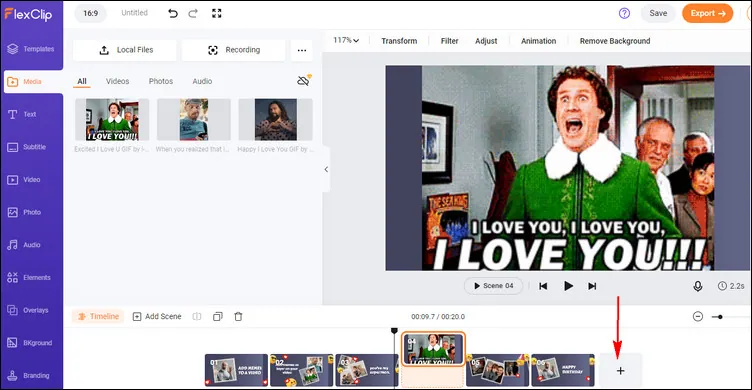
Task: Click the timeline playhead marker
Action: click(x=394, y=331)
